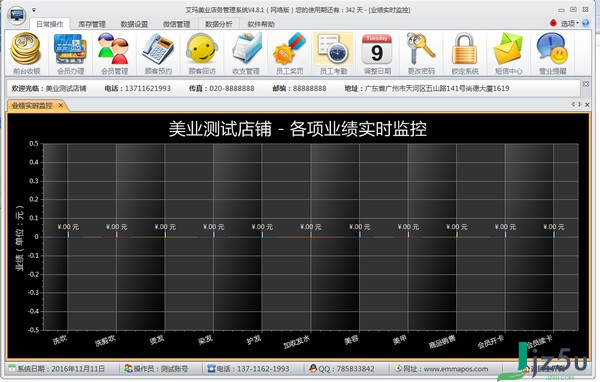Click the chart title 各项业绩实时监控

[358, 129]
